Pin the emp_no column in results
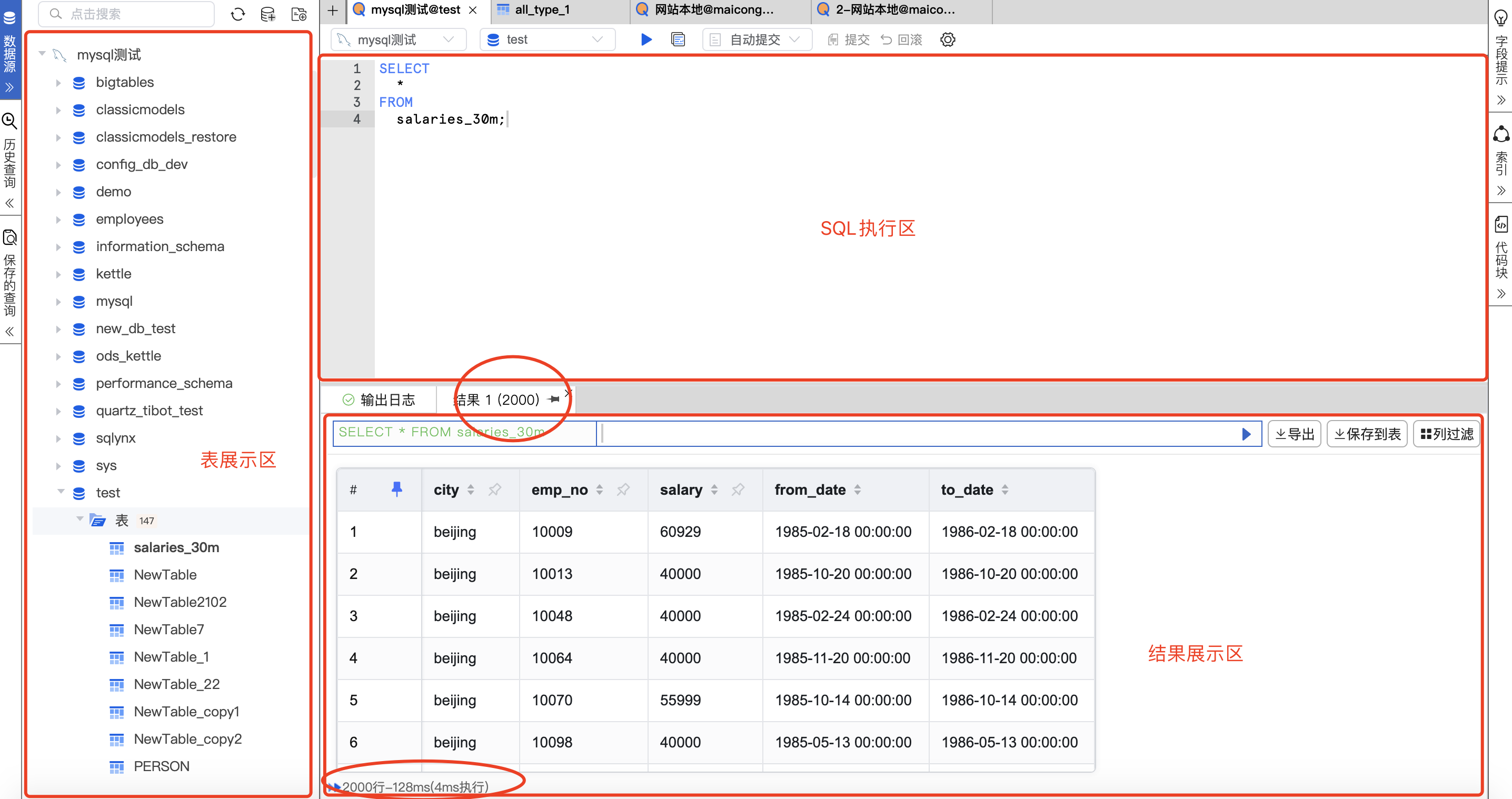This screenshot has height=799, width=1512. coord(623,490)
